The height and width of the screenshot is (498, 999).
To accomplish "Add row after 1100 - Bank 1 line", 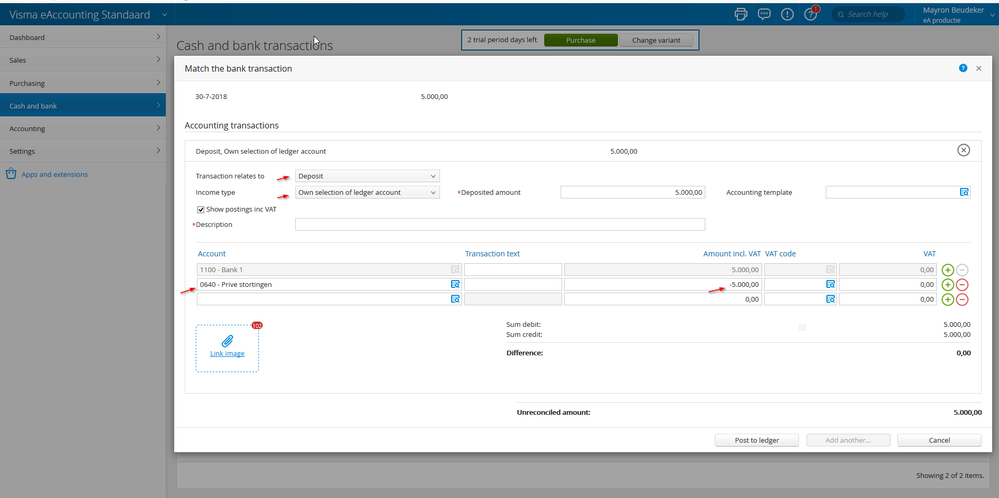I will click(947, 269).
